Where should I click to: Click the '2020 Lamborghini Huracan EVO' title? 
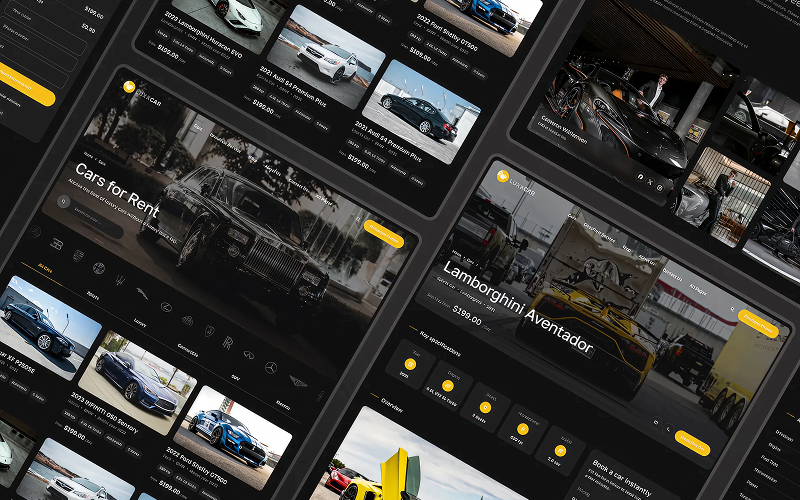[x=202, y=38]
